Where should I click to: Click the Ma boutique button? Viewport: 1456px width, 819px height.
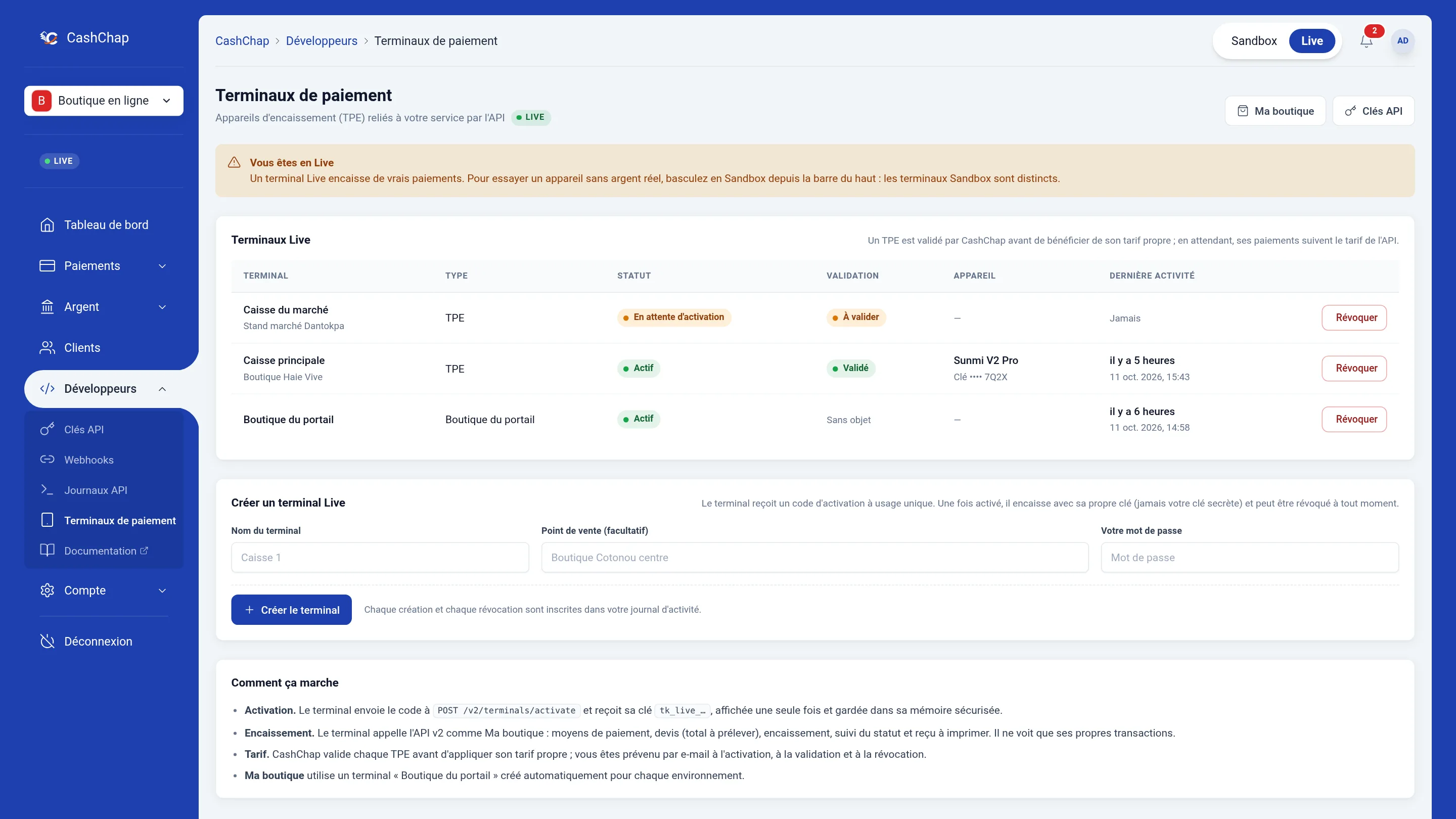(1275, 111)
